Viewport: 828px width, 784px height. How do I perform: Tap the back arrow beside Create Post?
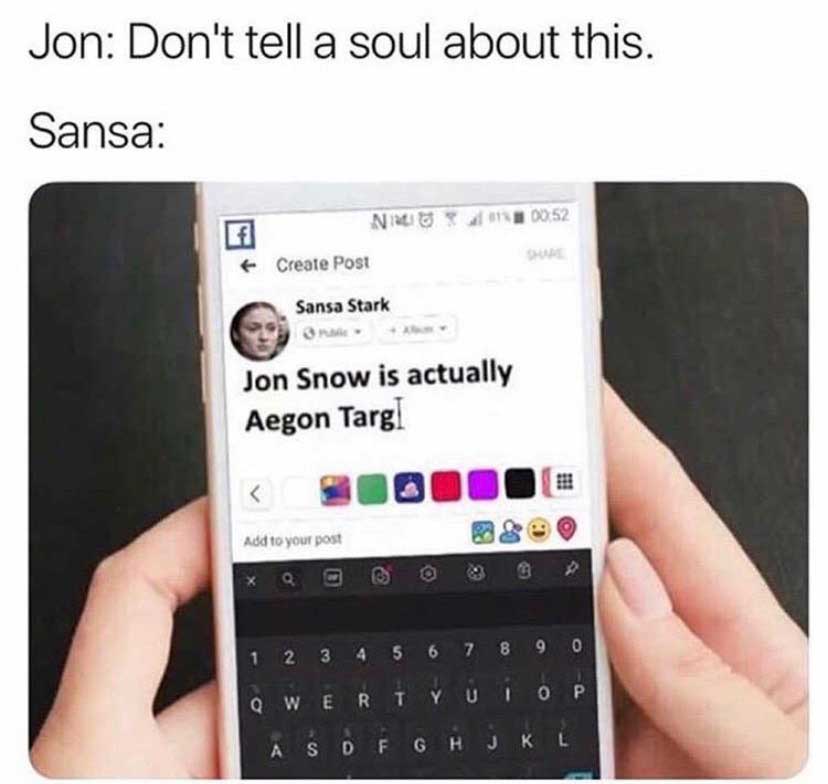[248, 265]
